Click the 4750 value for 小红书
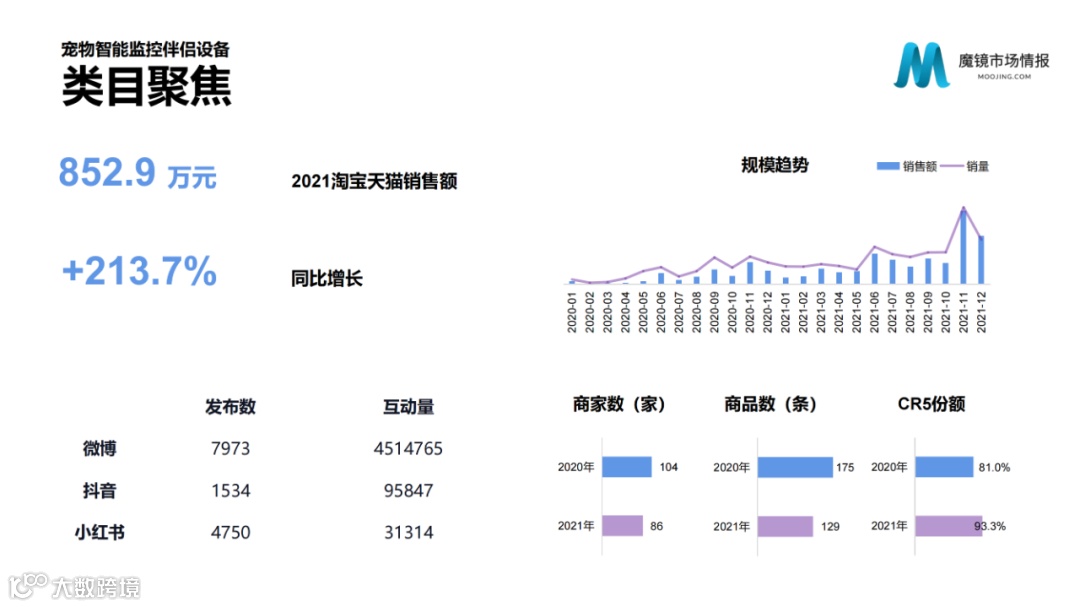This screenshot has width=1080, height=607. pyautogui.click(x=231, y=533)
